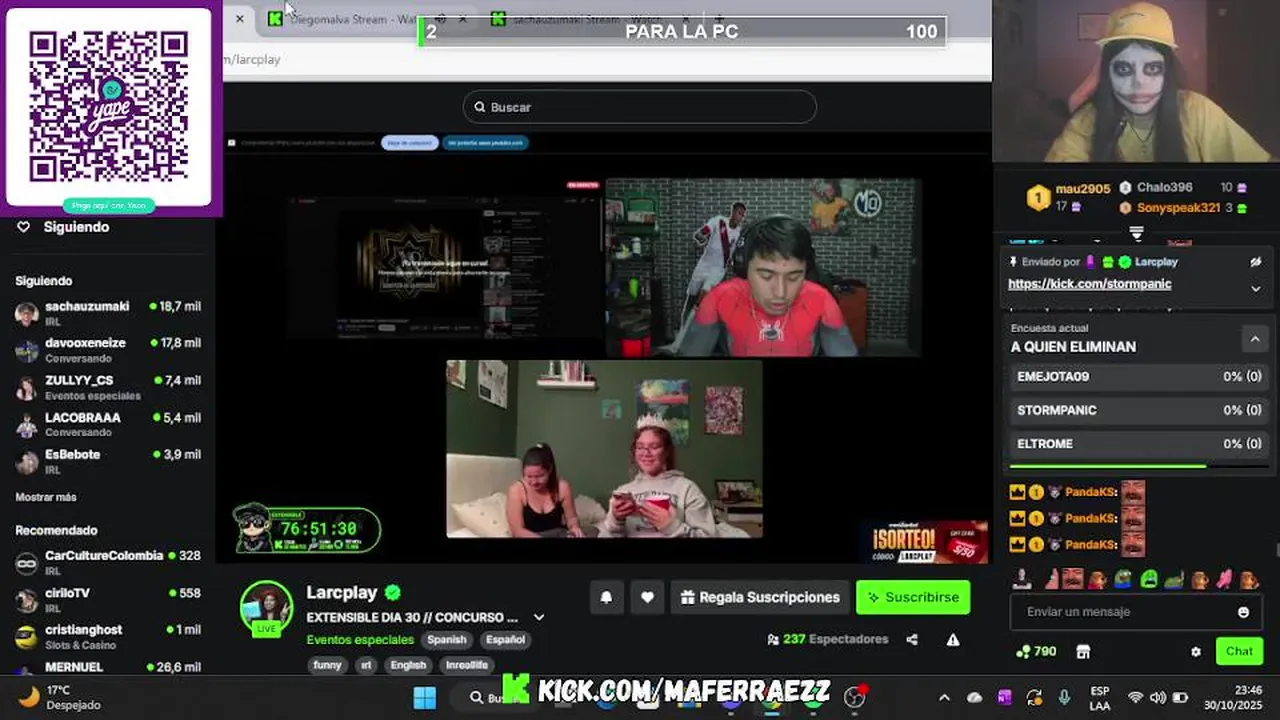
Task: Switch to the sachauzumaki Stream browser tab
Action: [590, 19]
